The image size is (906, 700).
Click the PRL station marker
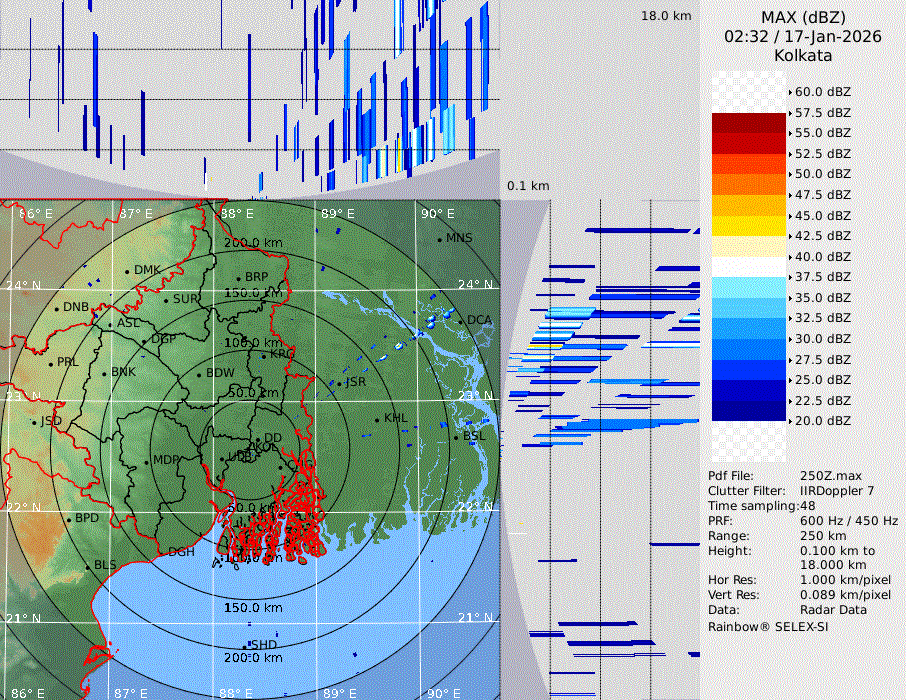click(51, 362)
